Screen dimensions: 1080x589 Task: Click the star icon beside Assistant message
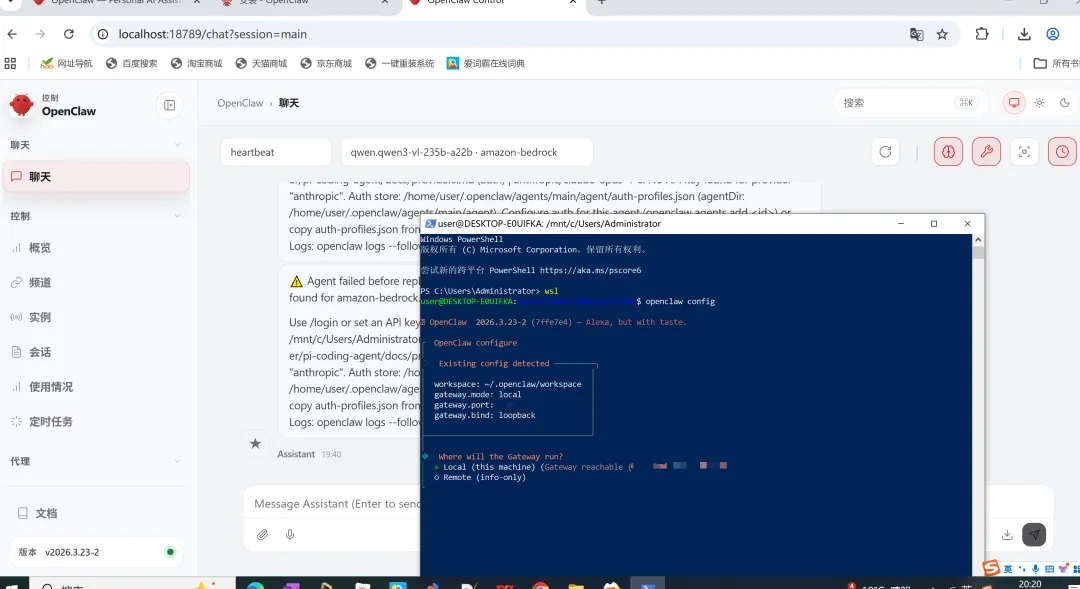256,444
